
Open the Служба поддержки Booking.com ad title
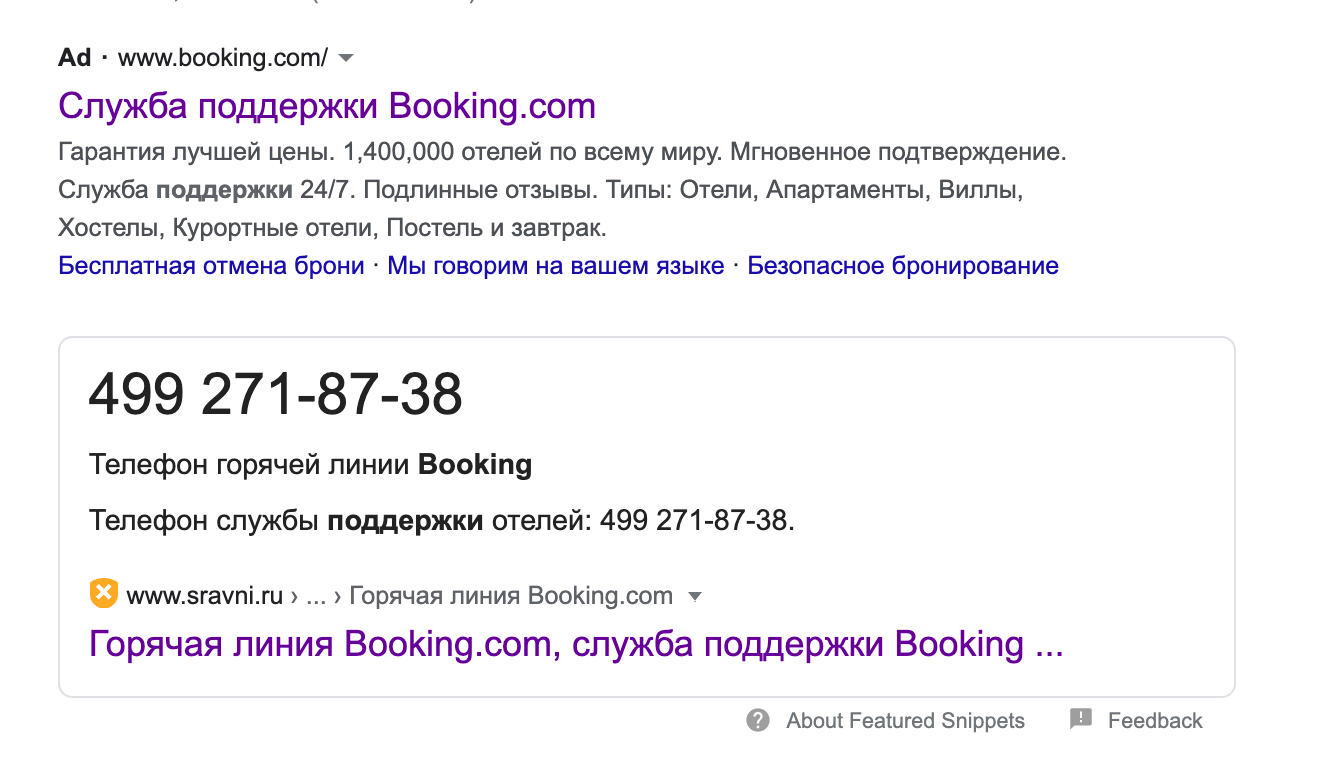click(x=327, y=106)
